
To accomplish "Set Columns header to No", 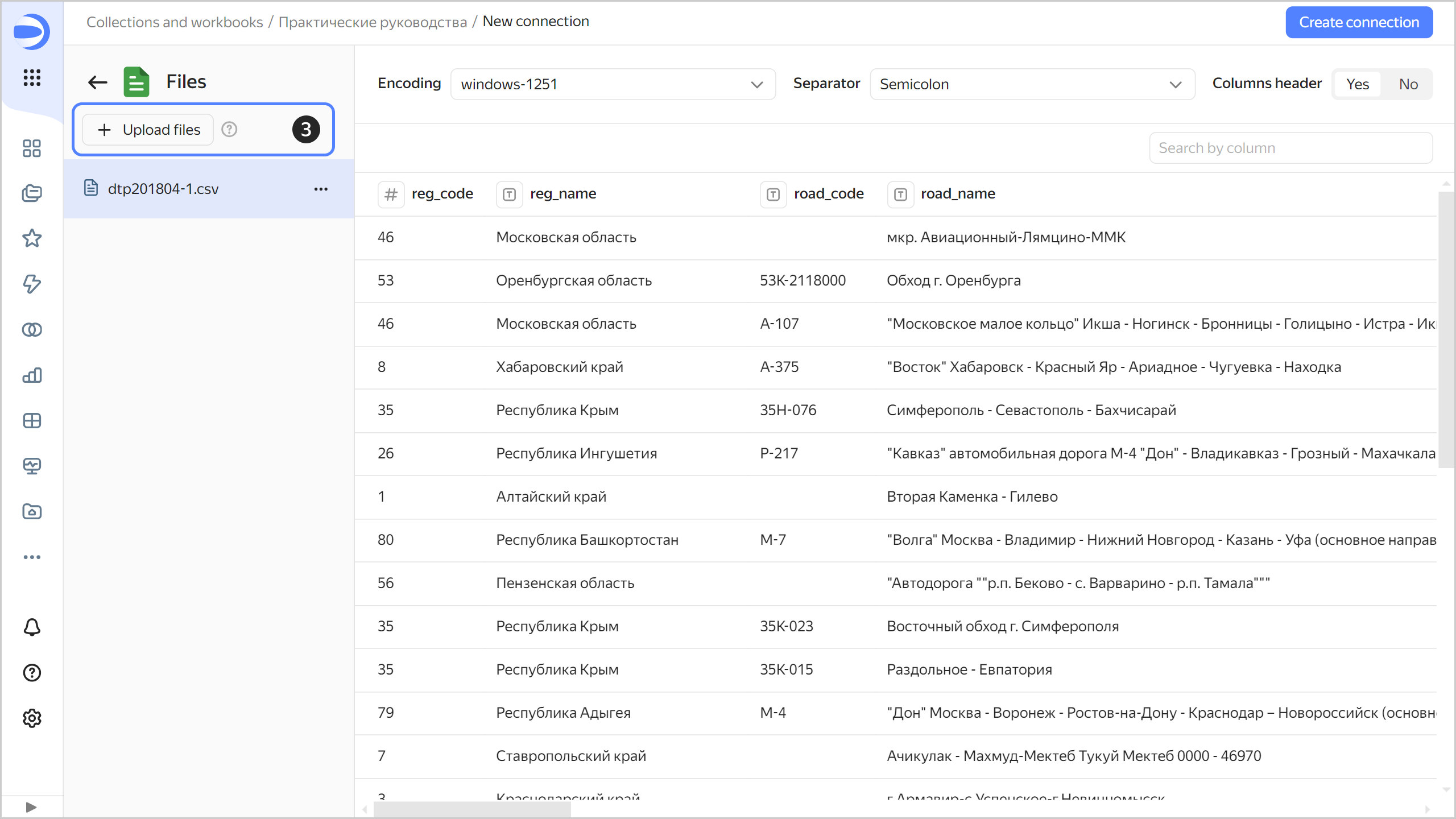I will tap(1408, 84).
